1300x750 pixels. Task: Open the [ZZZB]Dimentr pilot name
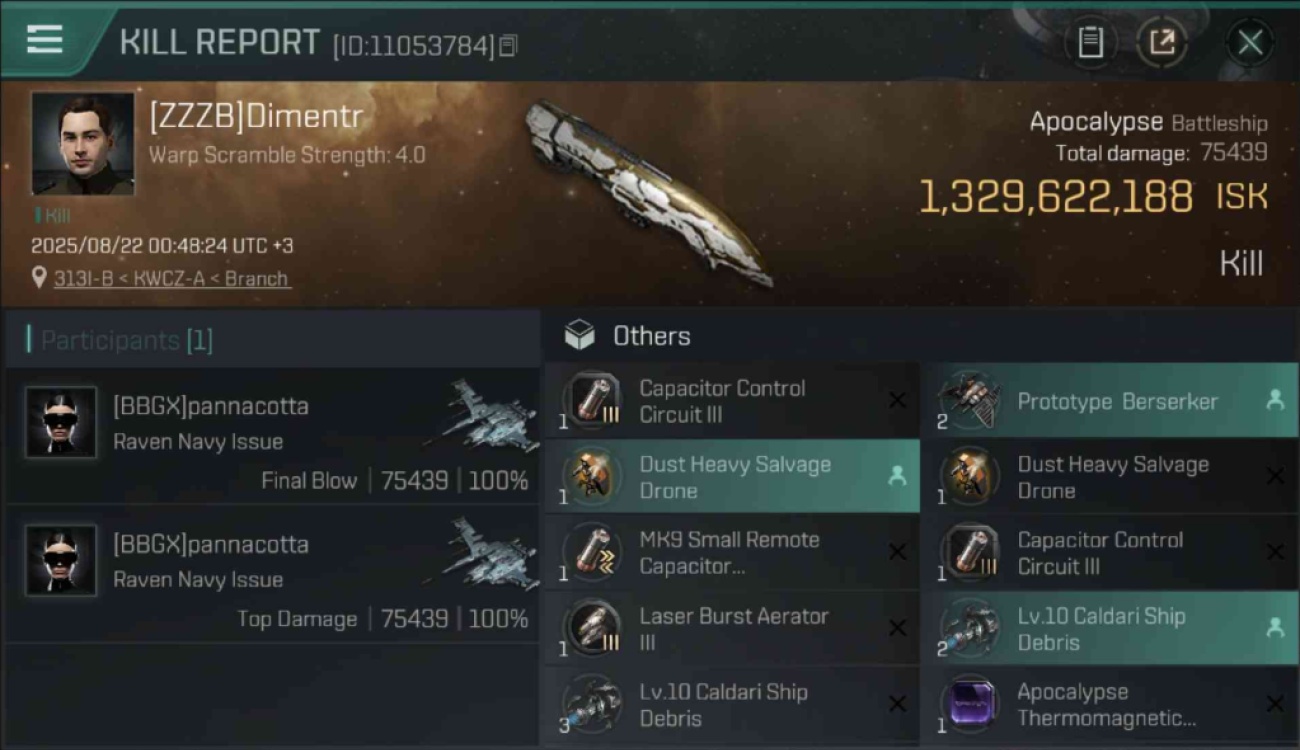[x=256, y=116]
